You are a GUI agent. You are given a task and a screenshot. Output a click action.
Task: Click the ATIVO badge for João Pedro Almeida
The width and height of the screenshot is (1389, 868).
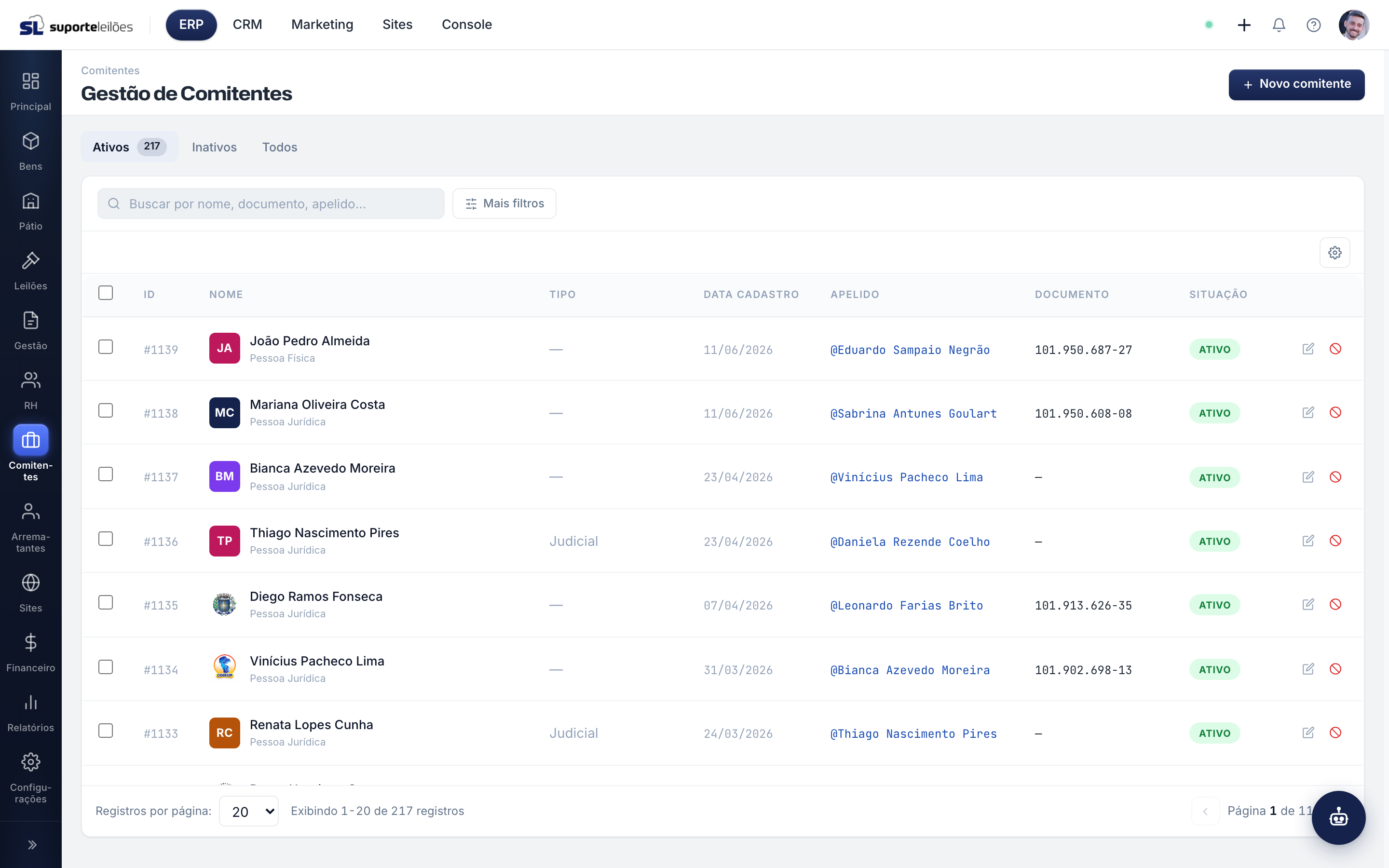click(x=1214, y=349)
